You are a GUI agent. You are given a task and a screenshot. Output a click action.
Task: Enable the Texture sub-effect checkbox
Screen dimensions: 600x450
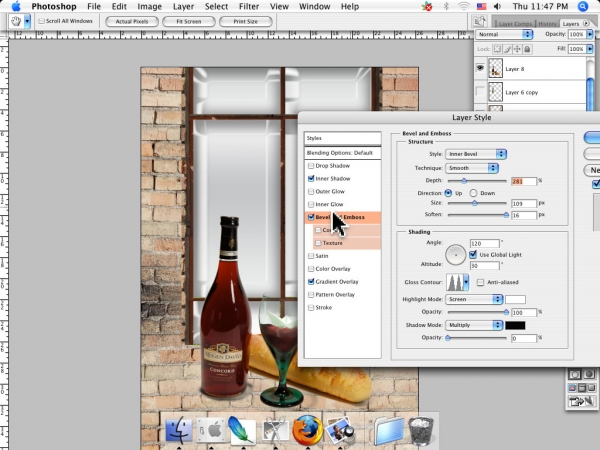click(x=318, y=243)
